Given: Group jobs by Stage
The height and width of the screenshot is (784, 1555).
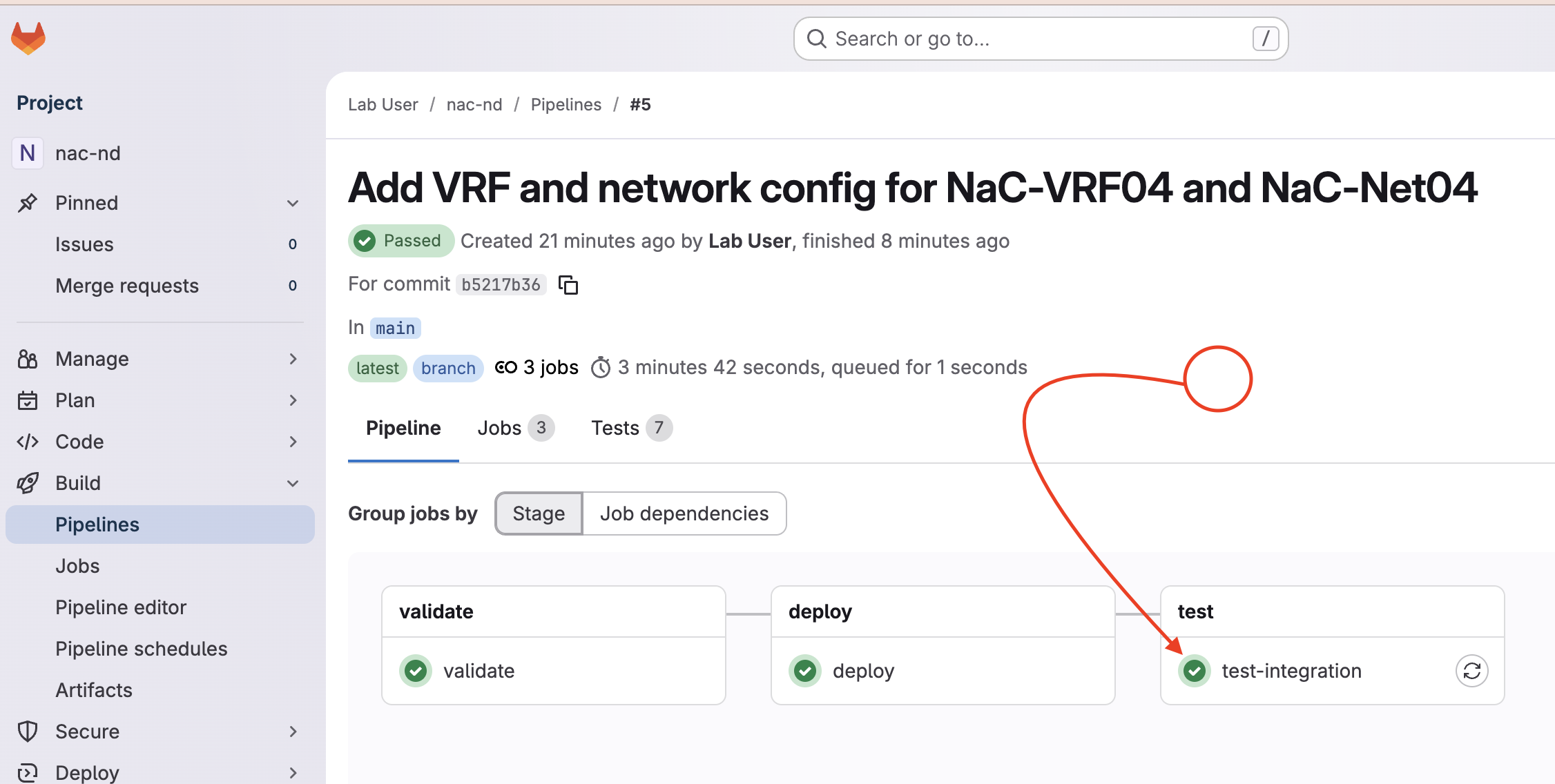Looking at the screenshot, I should pyautogui.click(x=539, y=513).
